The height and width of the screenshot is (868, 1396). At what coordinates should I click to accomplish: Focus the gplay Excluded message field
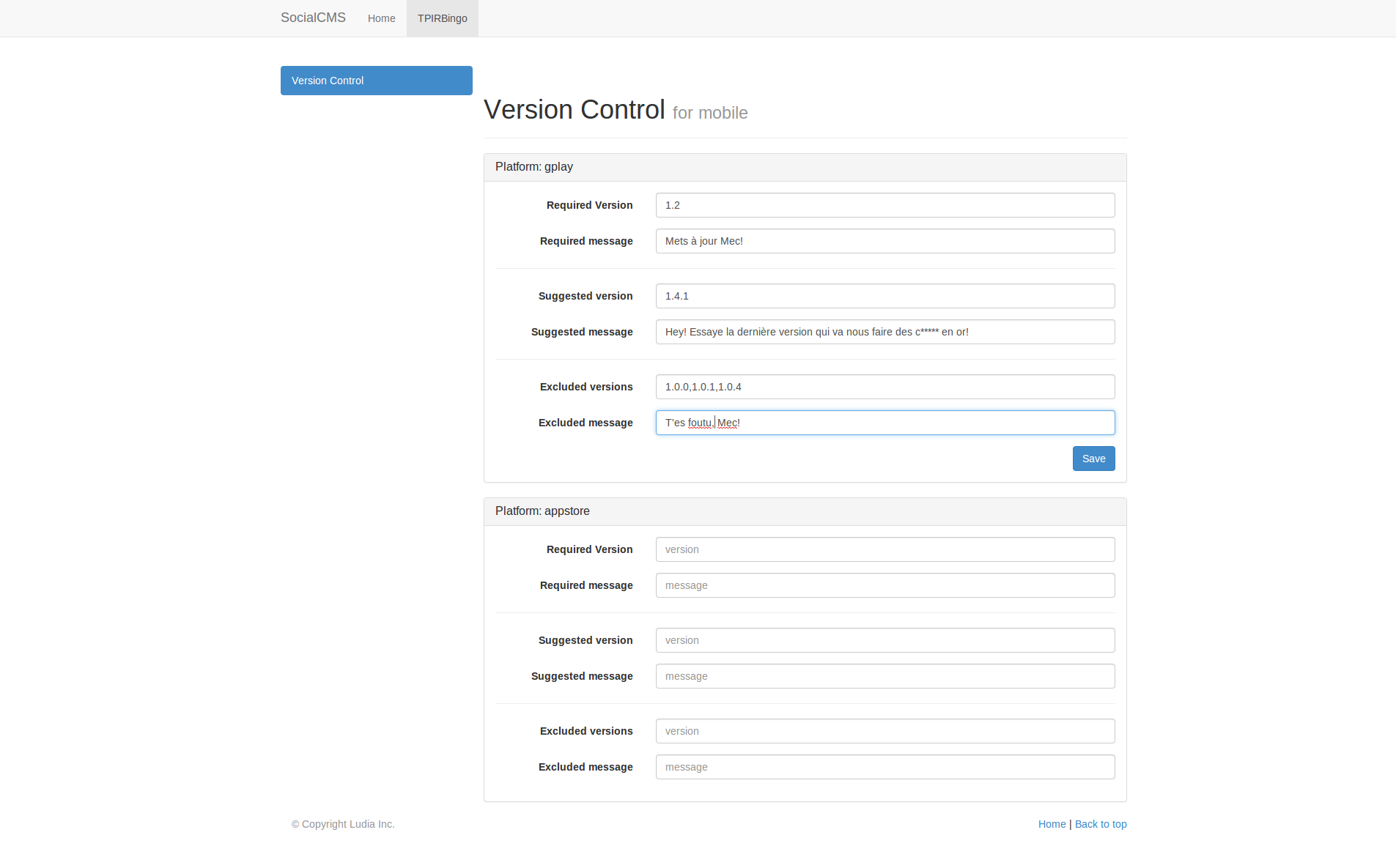884,423
